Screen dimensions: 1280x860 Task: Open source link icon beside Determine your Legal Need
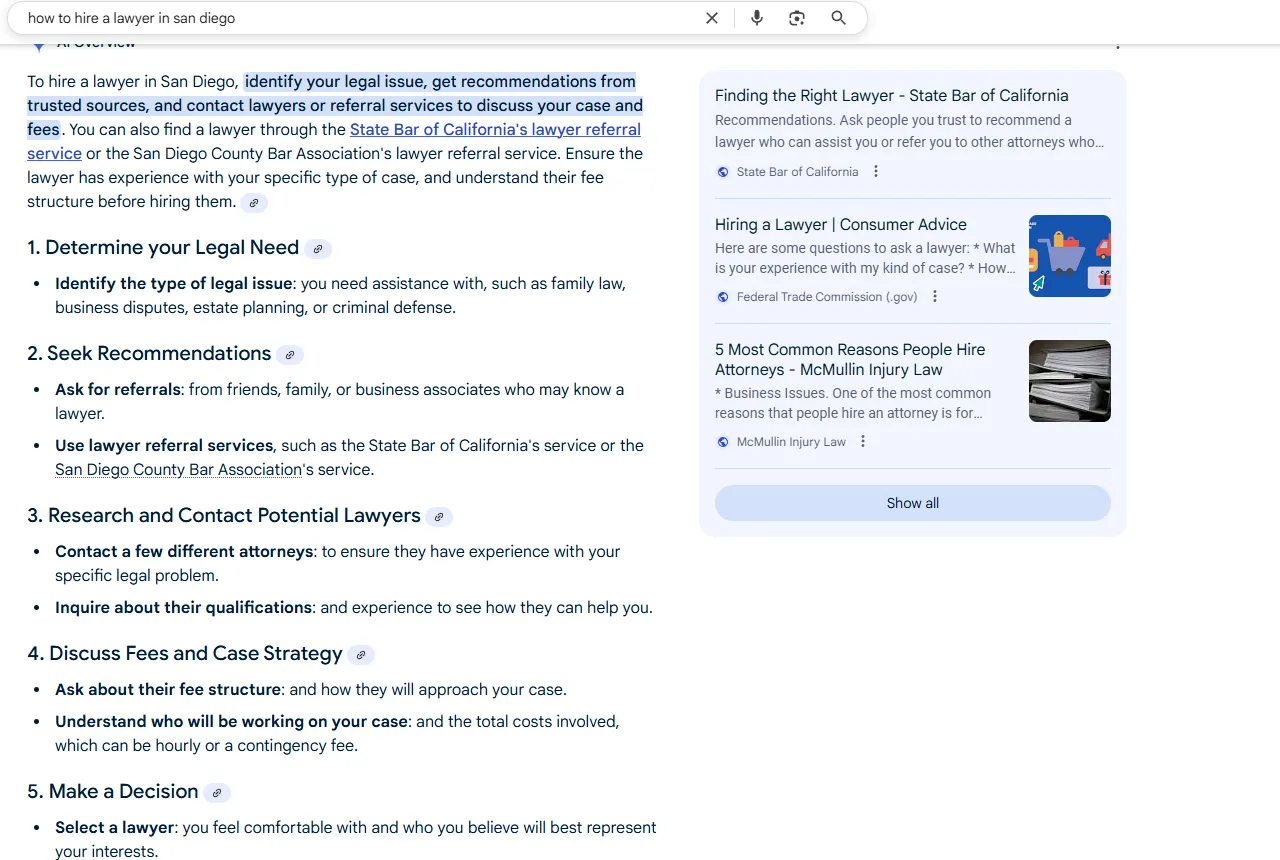[318, 249]
